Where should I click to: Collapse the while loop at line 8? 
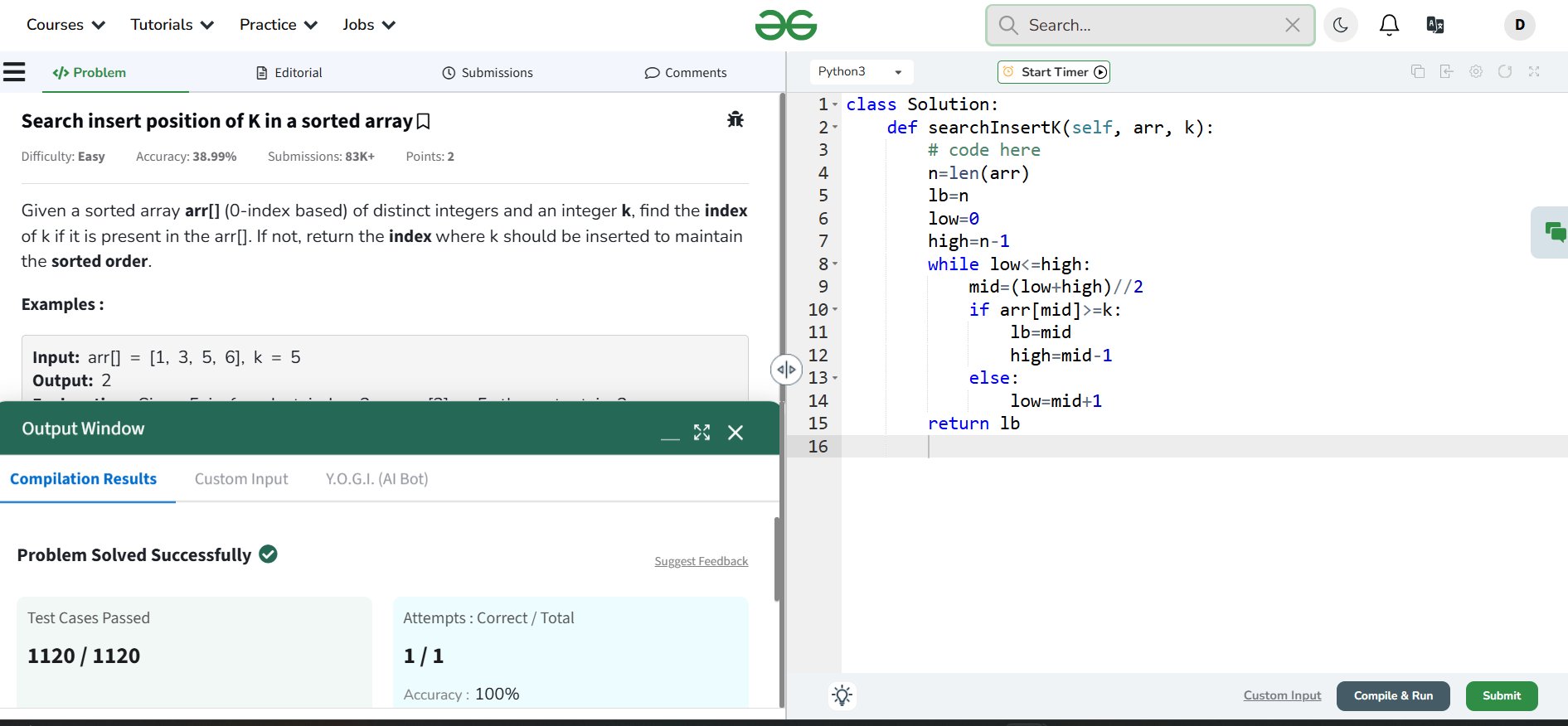[835, 264]
